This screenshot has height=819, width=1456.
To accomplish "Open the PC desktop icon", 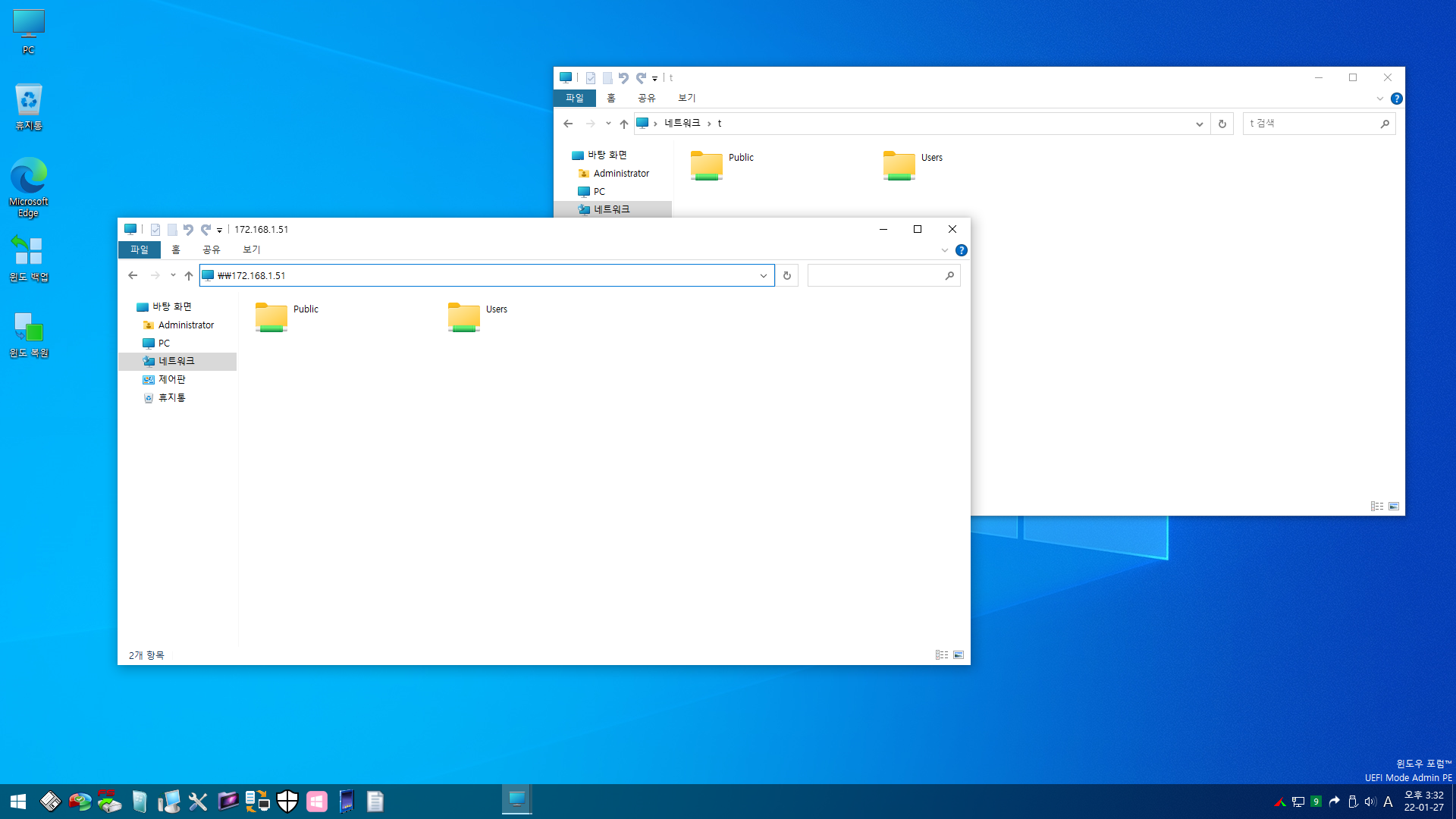I will pos(29,32).
